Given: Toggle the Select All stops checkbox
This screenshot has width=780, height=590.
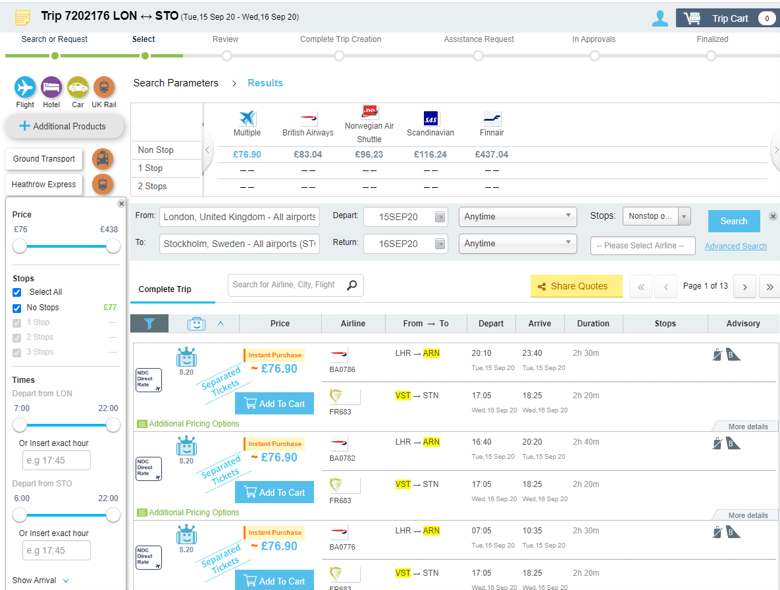Looking at the screenshot, I should point(17,292).
